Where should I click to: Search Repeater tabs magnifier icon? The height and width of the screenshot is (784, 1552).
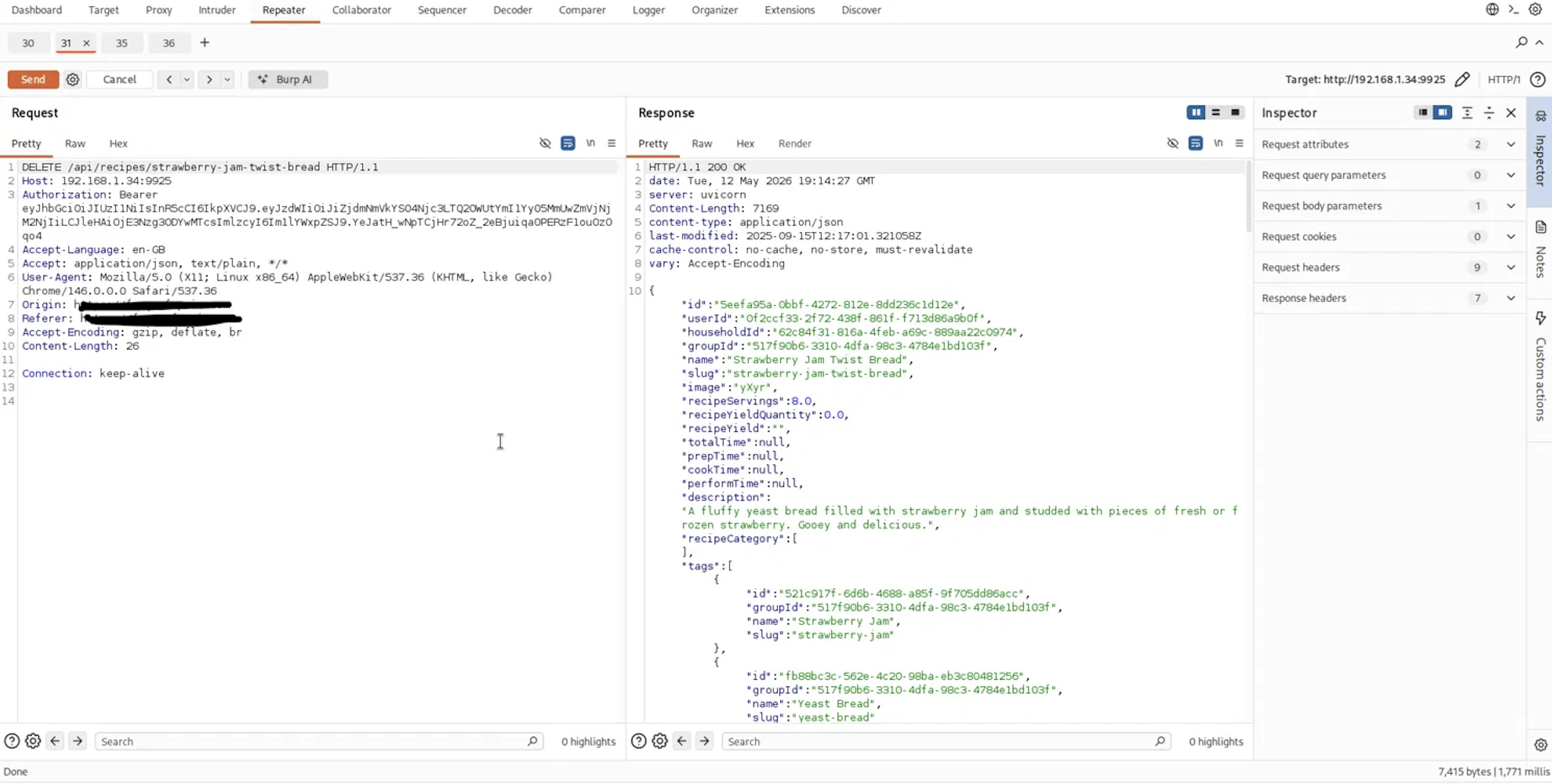pos(1522,42)
